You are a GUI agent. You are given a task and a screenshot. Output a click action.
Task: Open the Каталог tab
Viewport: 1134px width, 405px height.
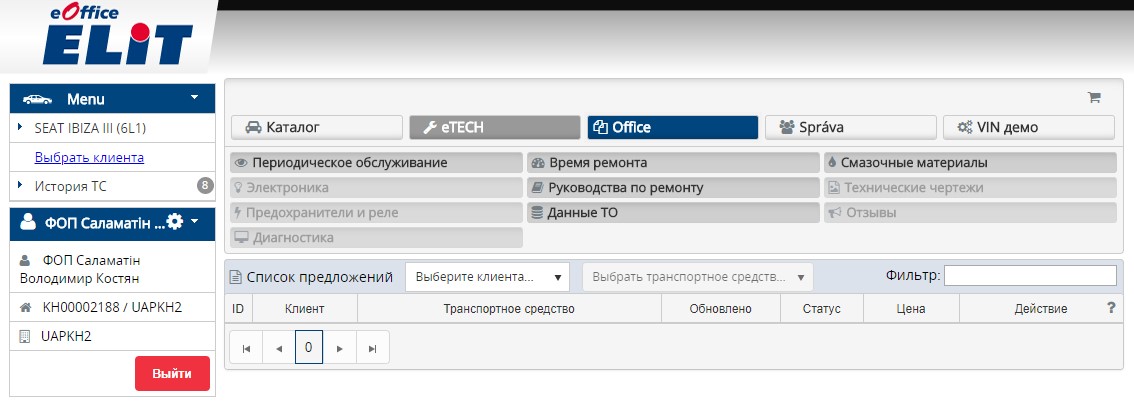pos(317,127)
